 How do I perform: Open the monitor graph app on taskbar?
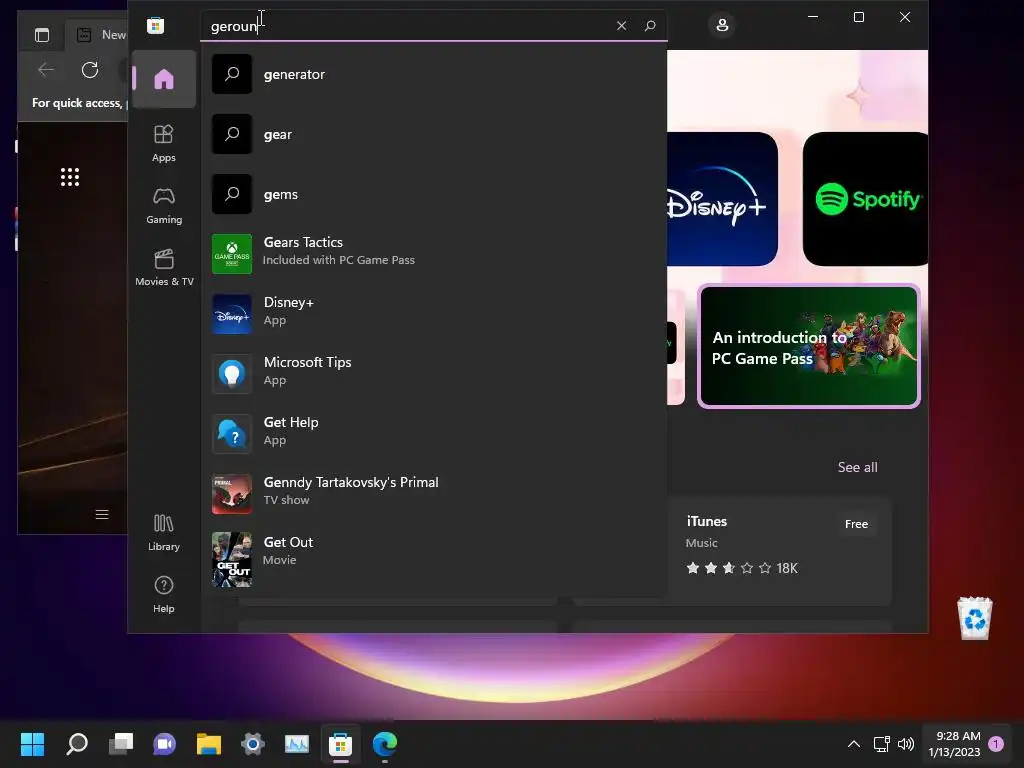click(296, 743)
